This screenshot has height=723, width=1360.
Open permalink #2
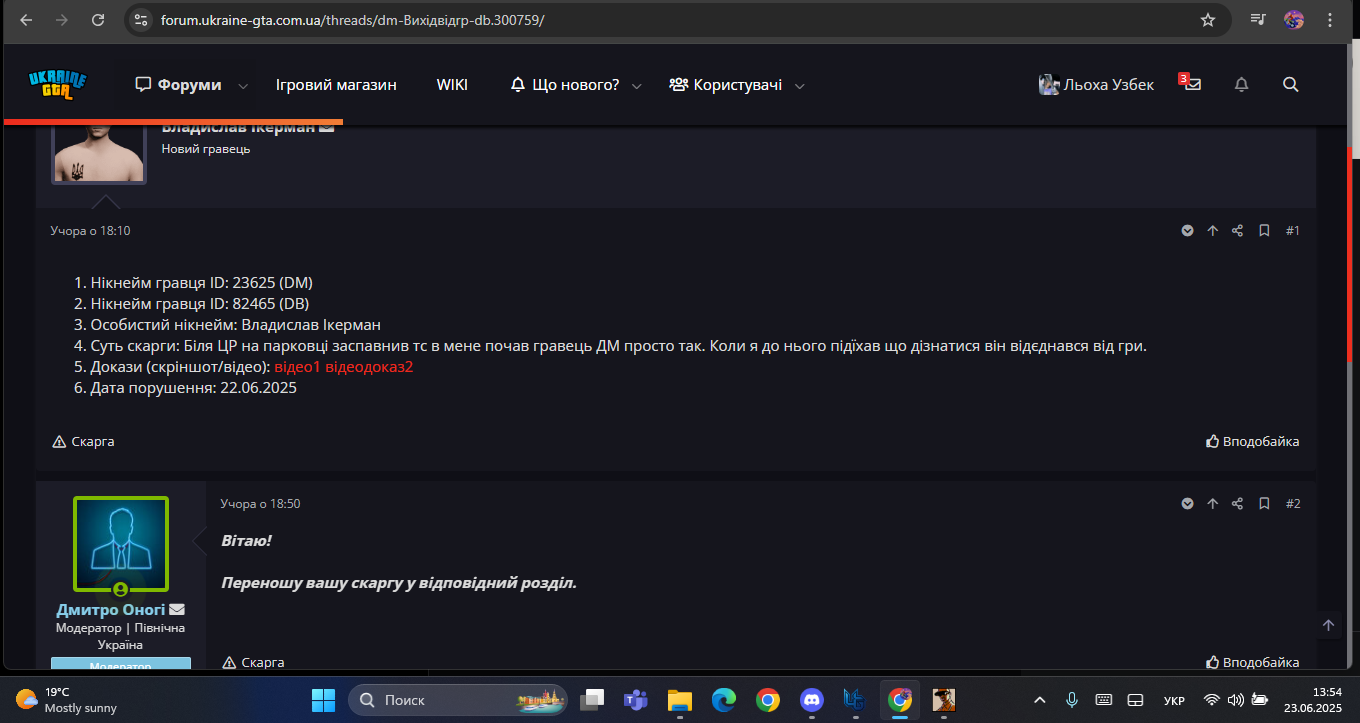1292,504
